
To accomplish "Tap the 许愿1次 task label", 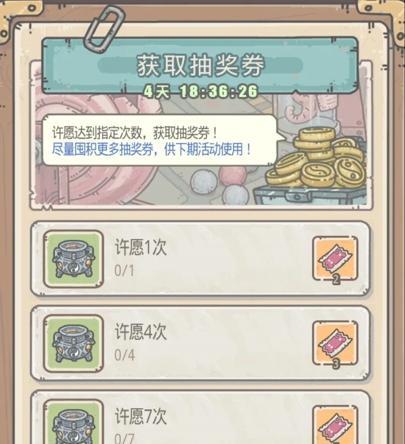I will click(x=140, y=247).
